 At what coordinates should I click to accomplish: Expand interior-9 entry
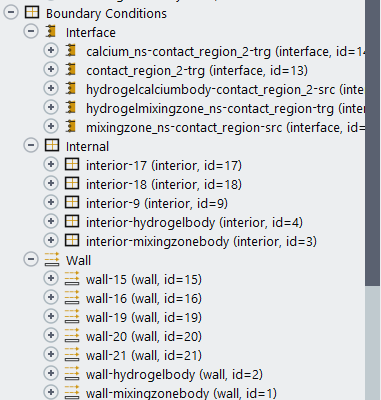(51, 203)
